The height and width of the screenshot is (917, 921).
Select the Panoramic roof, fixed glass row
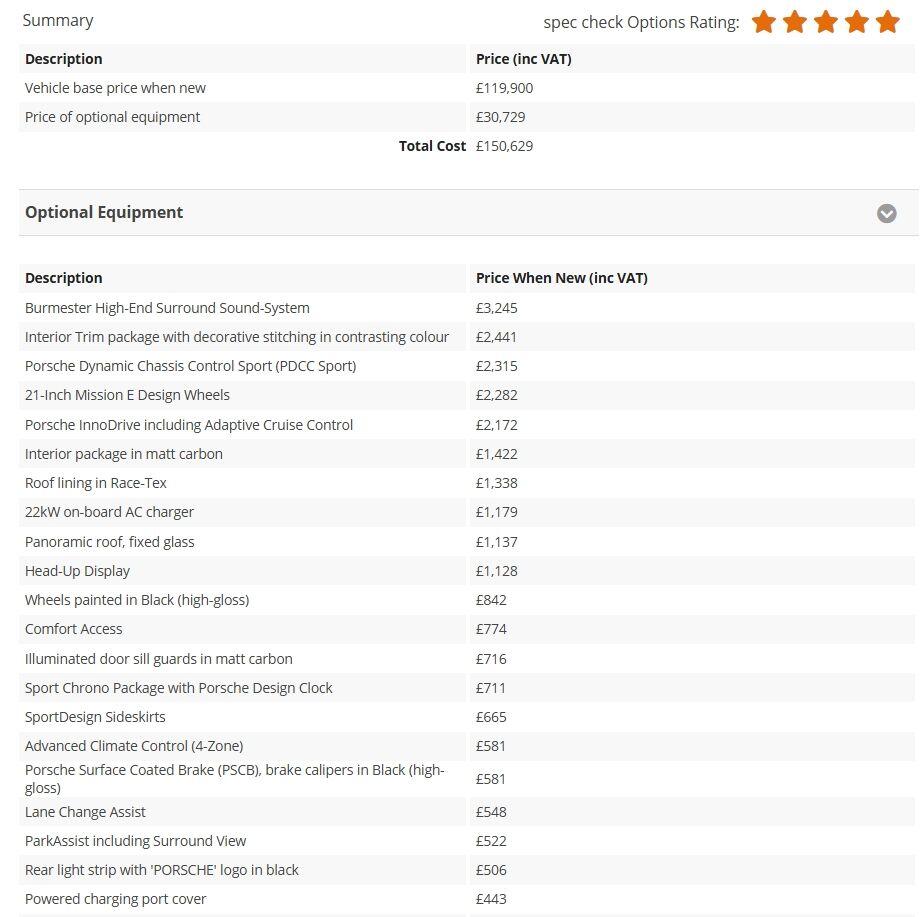(x=110, y=542)
